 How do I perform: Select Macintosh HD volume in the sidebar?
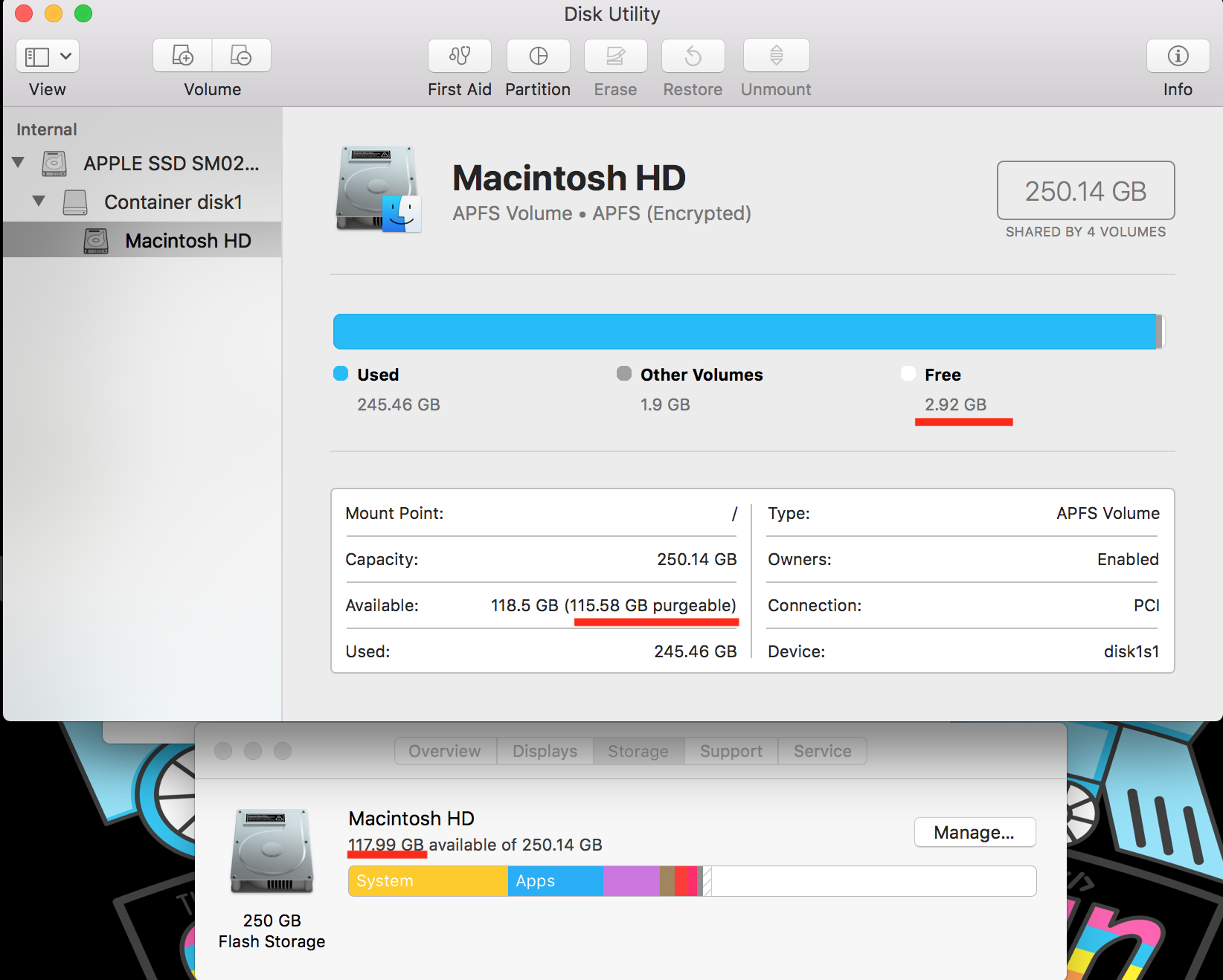point(143,240)
